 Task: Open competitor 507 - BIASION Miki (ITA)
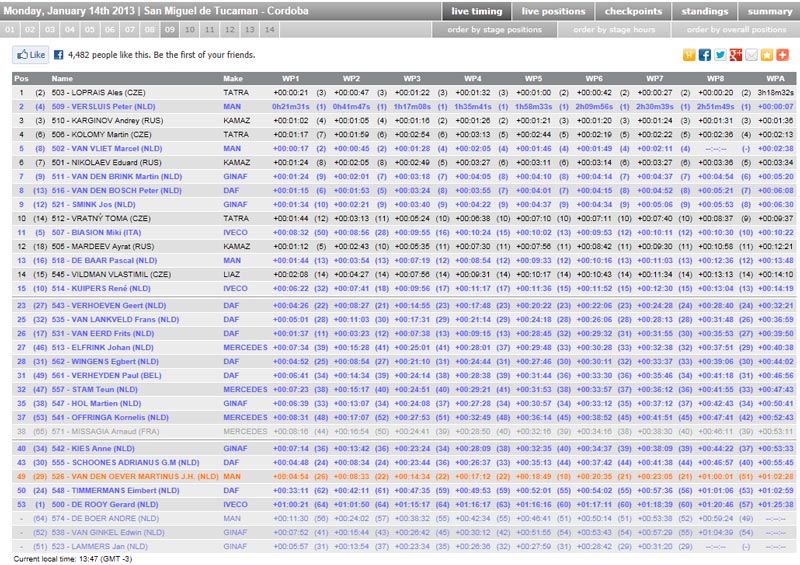[96, 232]
